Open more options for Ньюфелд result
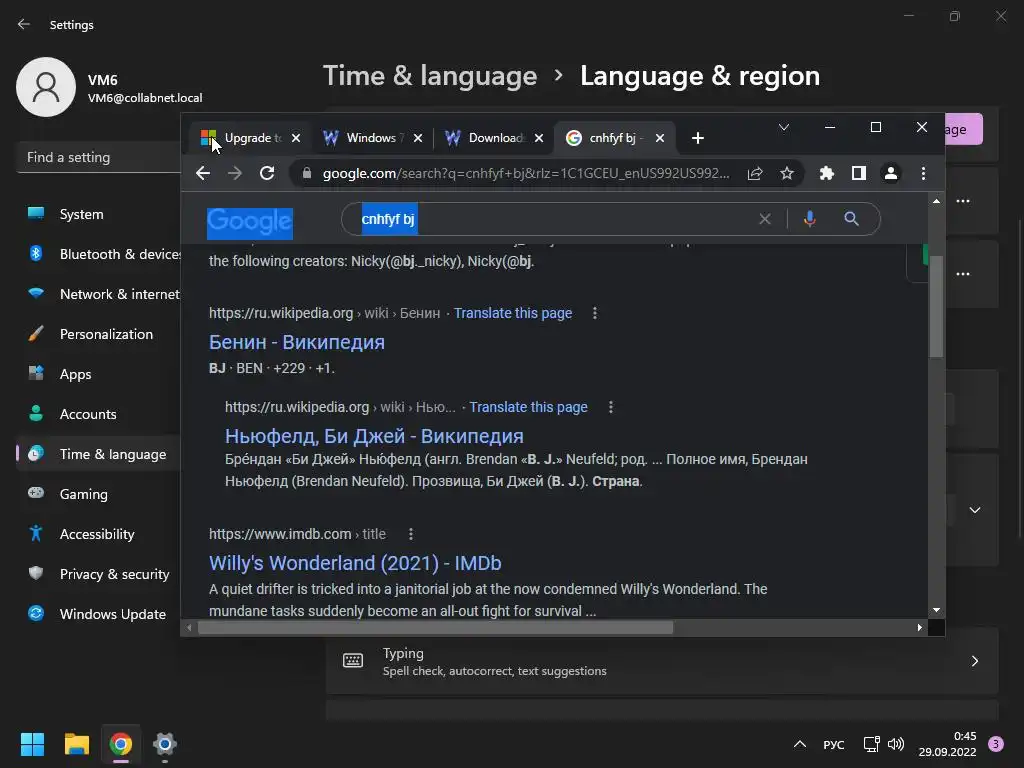The image size is (1024, 768). point(611,408)
